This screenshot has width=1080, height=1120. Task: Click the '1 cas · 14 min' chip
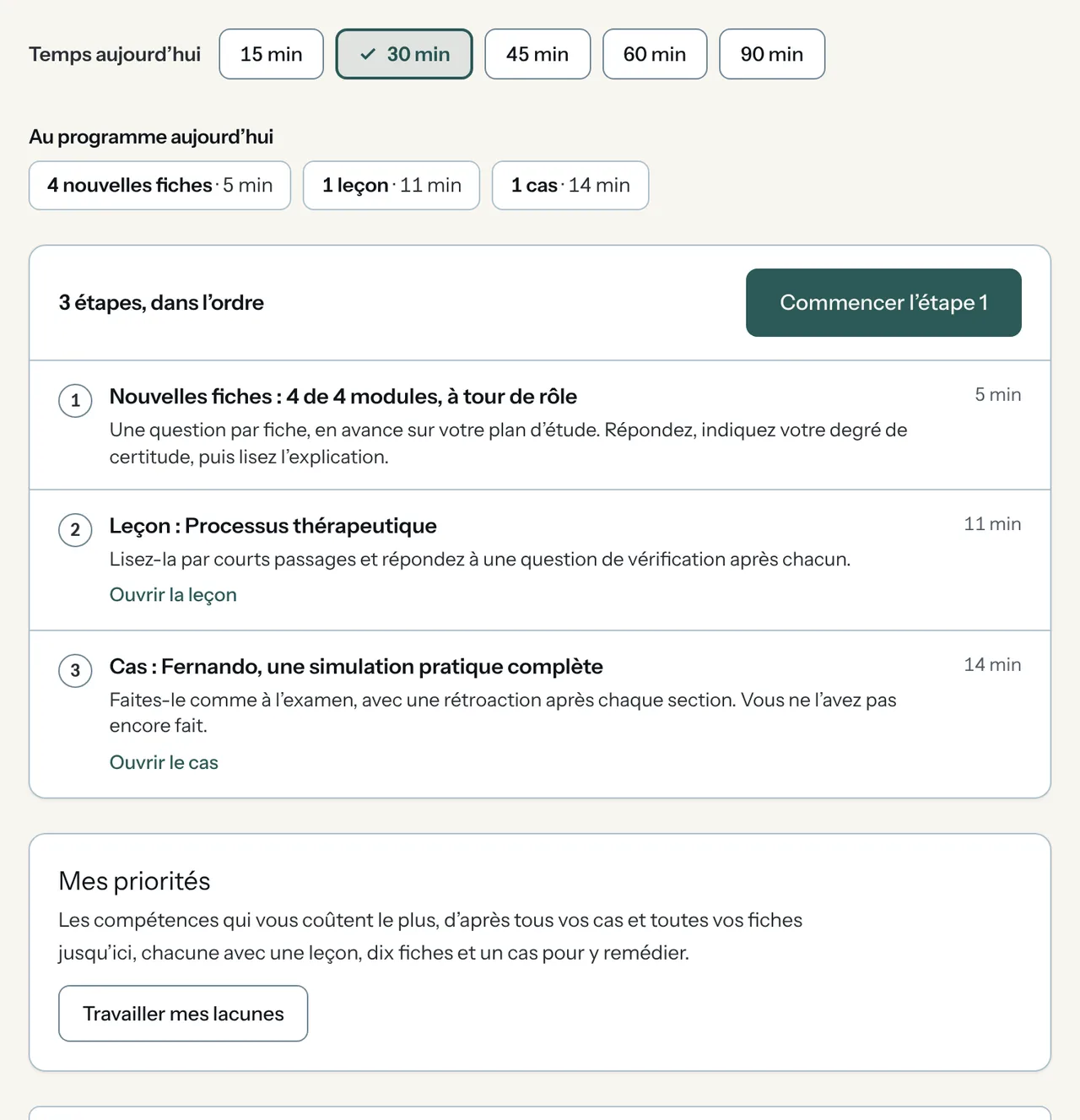(570, 185)
